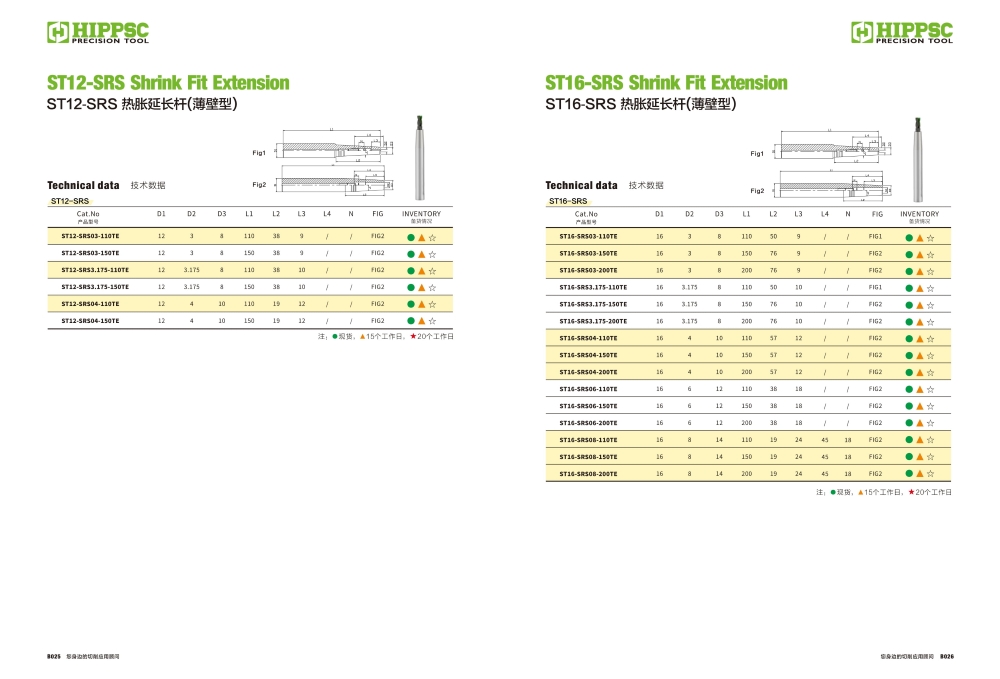Select the star icon in the ST12-SRS04-150TE row
This screenshot has height=679, width=1000.
coord(432,321)
